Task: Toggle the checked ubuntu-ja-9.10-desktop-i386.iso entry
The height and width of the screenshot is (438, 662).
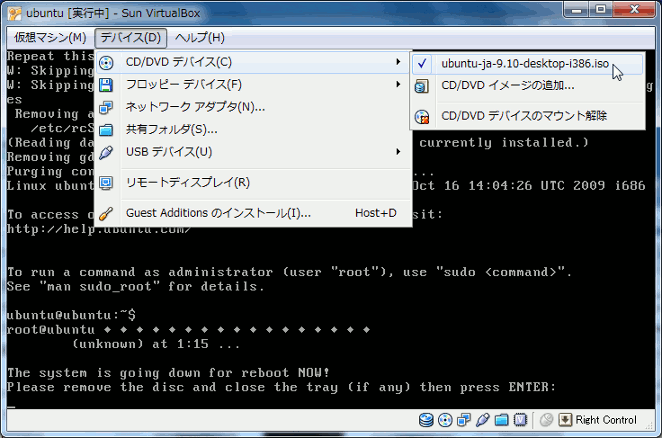Action: coord(524,63)
